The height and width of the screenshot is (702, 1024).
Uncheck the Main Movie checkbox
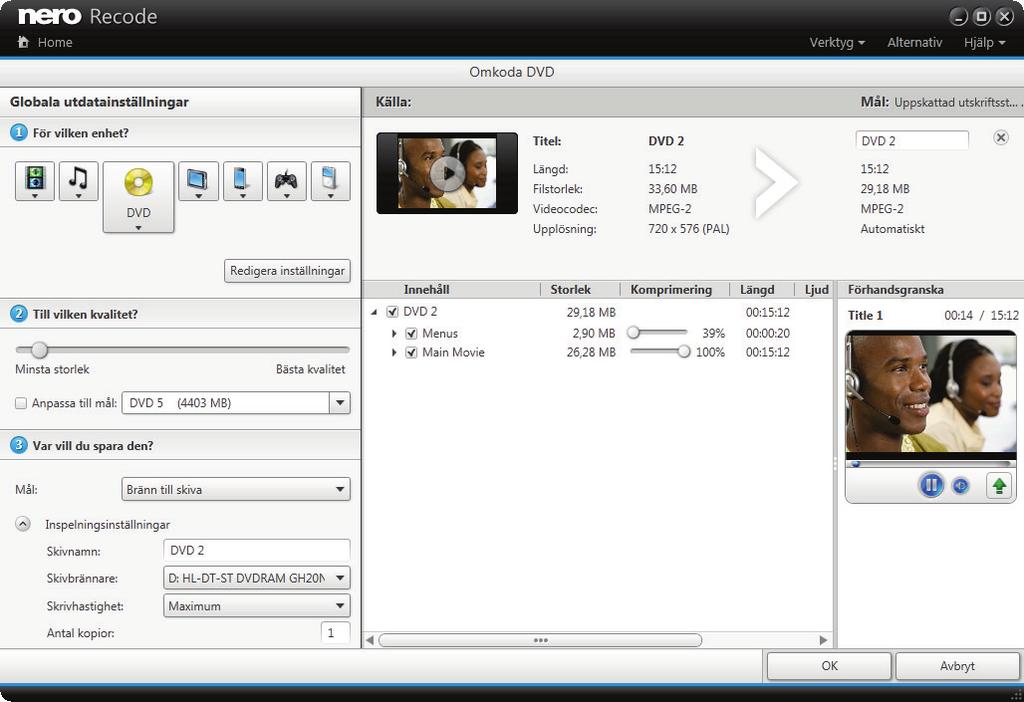pyautogui.click(x=411, y=352)
